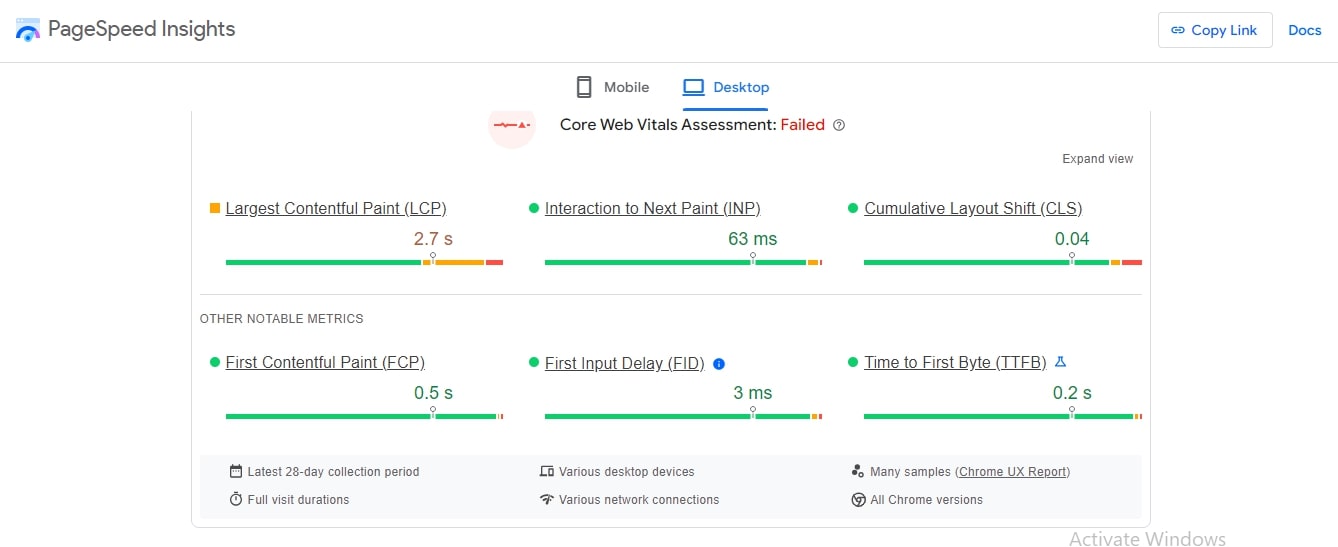Click the Copy Link button
The height and width of the screenshot is (547, 1338).
click(x=1215, y=30)
